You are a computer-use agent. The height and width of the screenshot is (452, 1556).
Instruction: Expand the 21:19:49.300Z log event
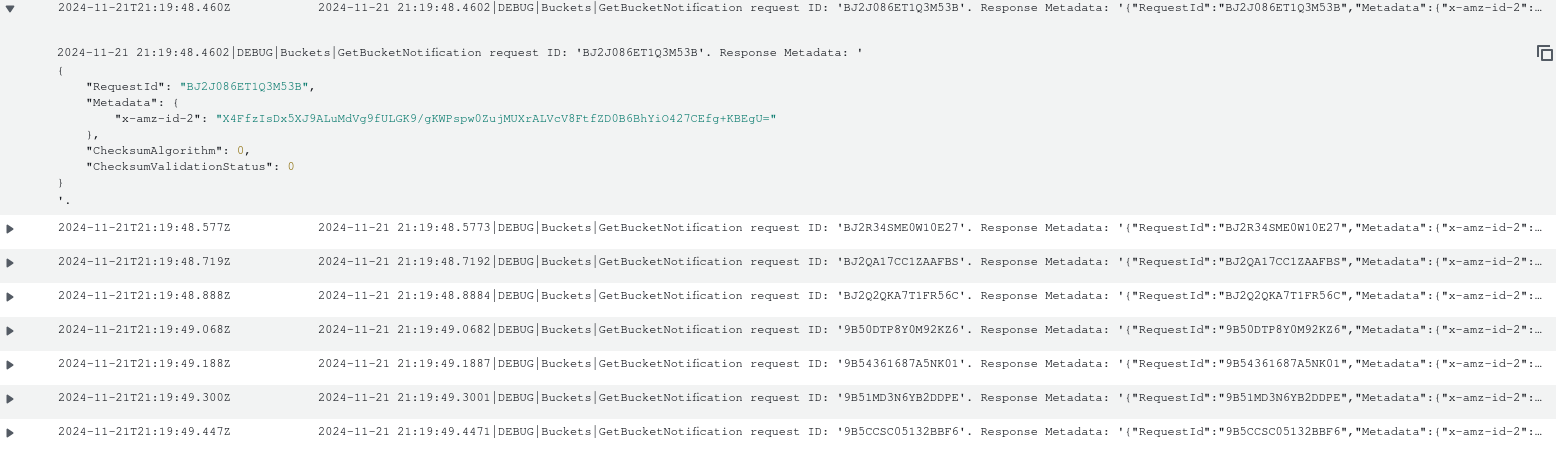(10, 399)
